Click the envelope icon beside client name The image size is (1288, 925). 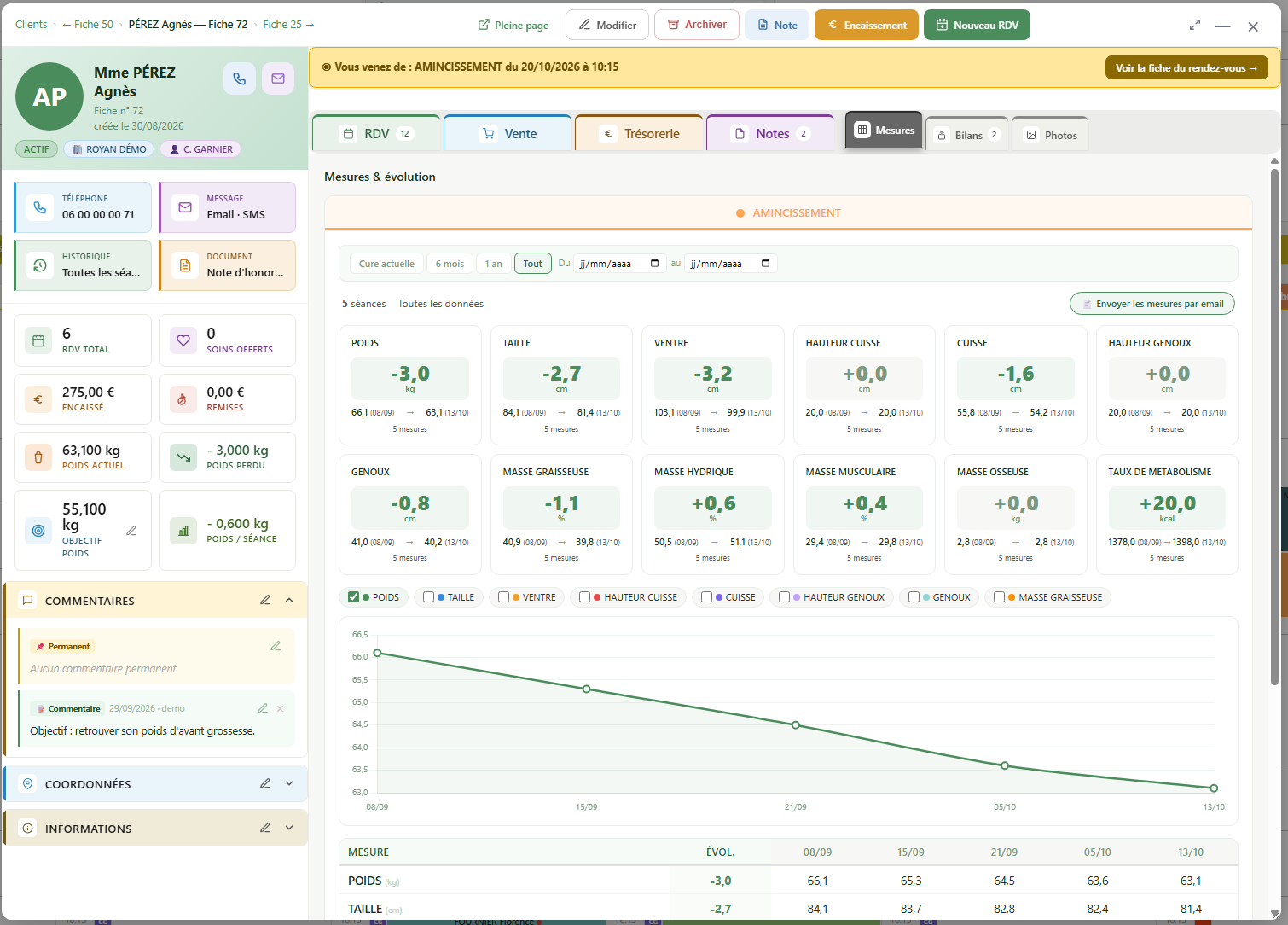point(278,79)
